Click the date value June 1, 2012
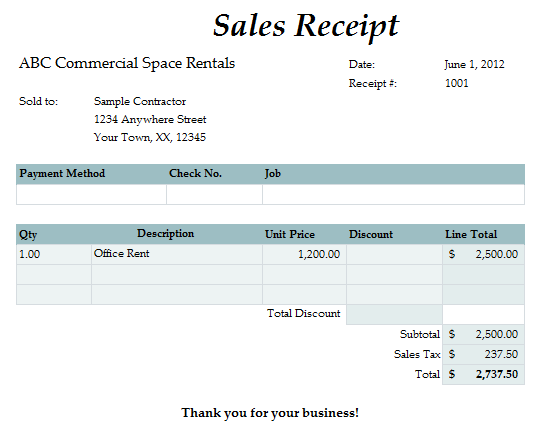The height and width of the screenshot is (428, 540). coord(474,64)
